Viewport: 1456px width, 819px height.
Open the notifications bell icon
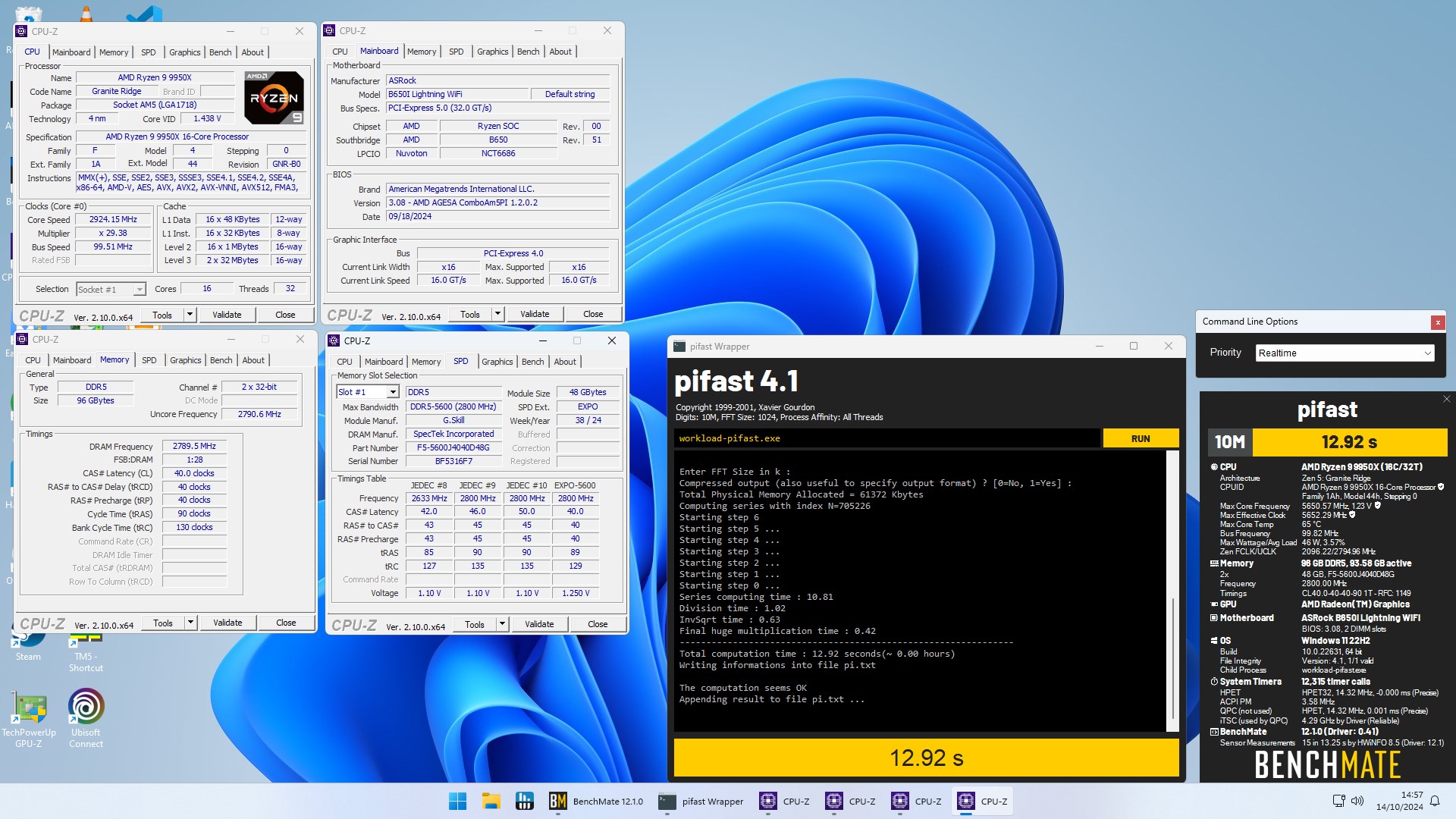[1435, 801]
